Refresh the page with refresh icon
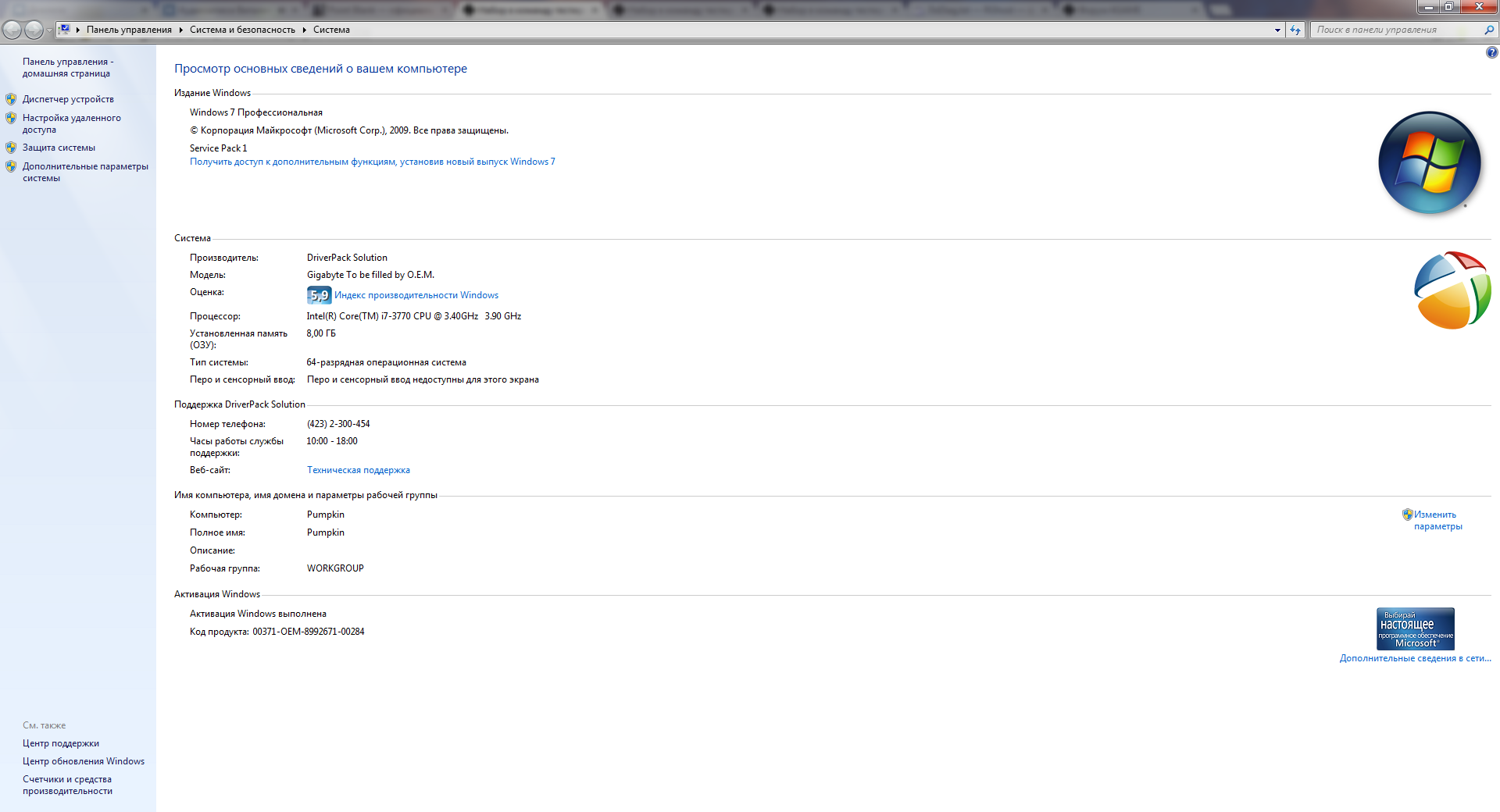Image resolution: width=1500 pixels, height=812 pixels. pos(1295,30)
